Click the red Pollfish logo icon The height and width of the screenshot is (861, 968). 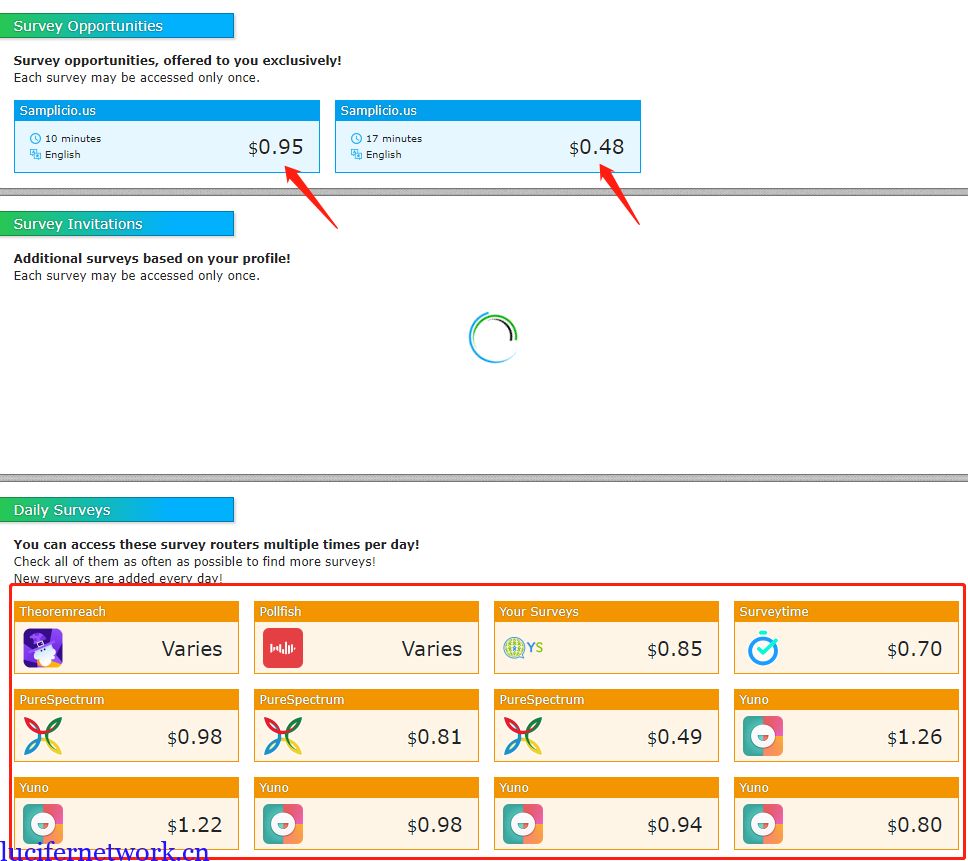(x=283, y=648)
